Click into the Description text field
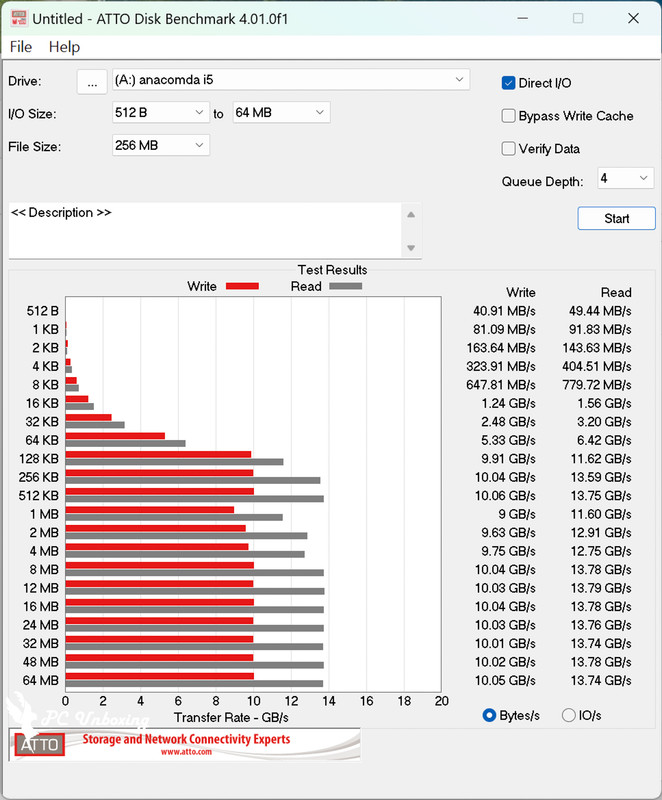Image resolution: width=662 pixels, height=800 pixels. [205, 230]
